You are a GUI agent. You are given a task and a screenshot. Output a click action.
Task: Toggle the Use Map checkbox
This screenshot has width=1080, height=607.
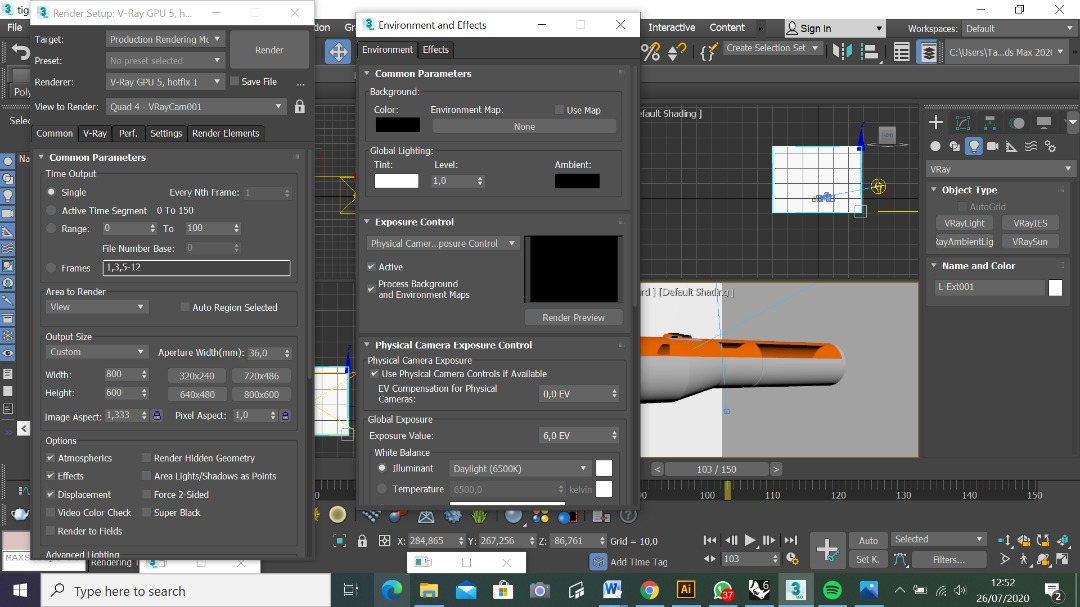click(x=559, y=110)
